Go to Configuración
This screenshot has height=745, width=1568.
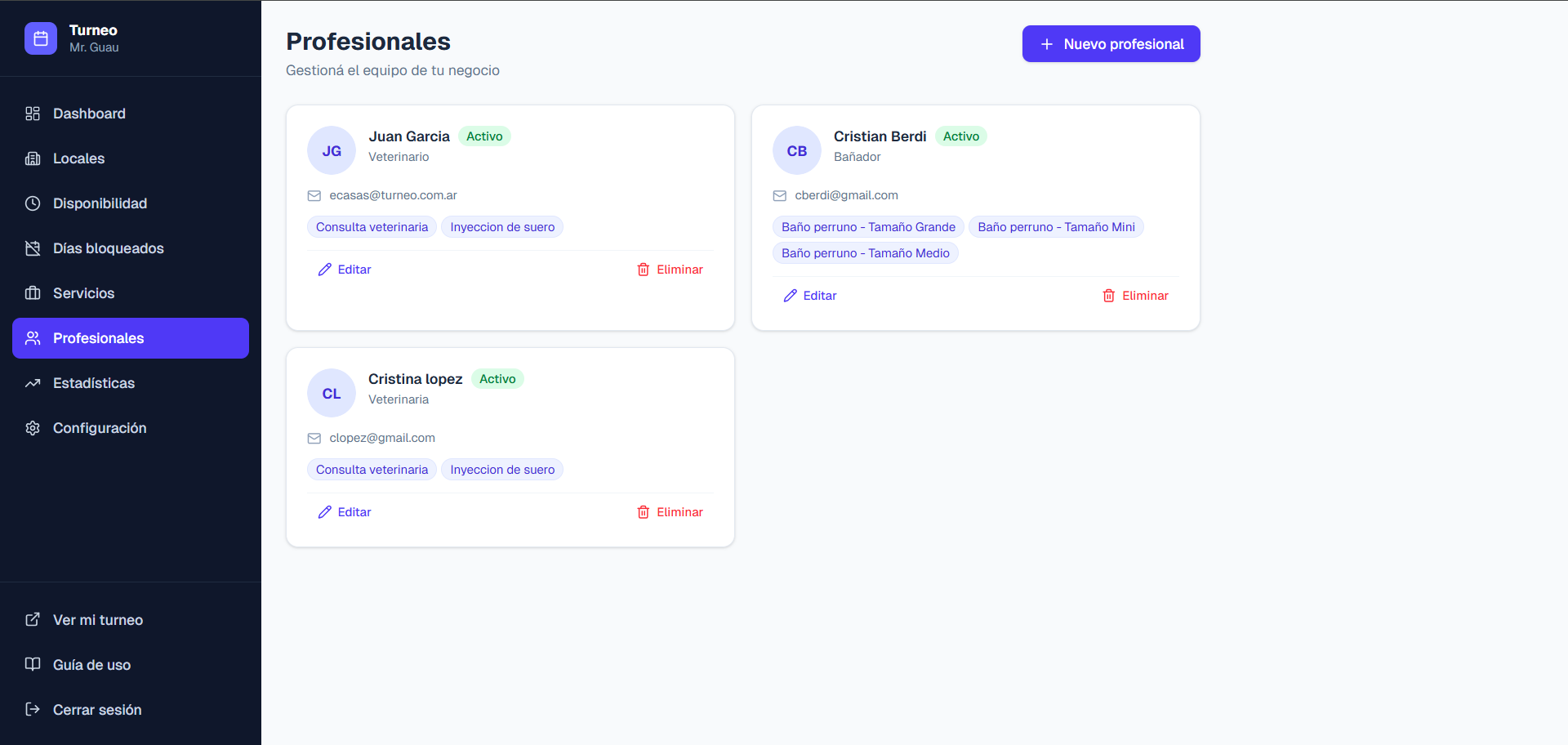pos(131,428)
